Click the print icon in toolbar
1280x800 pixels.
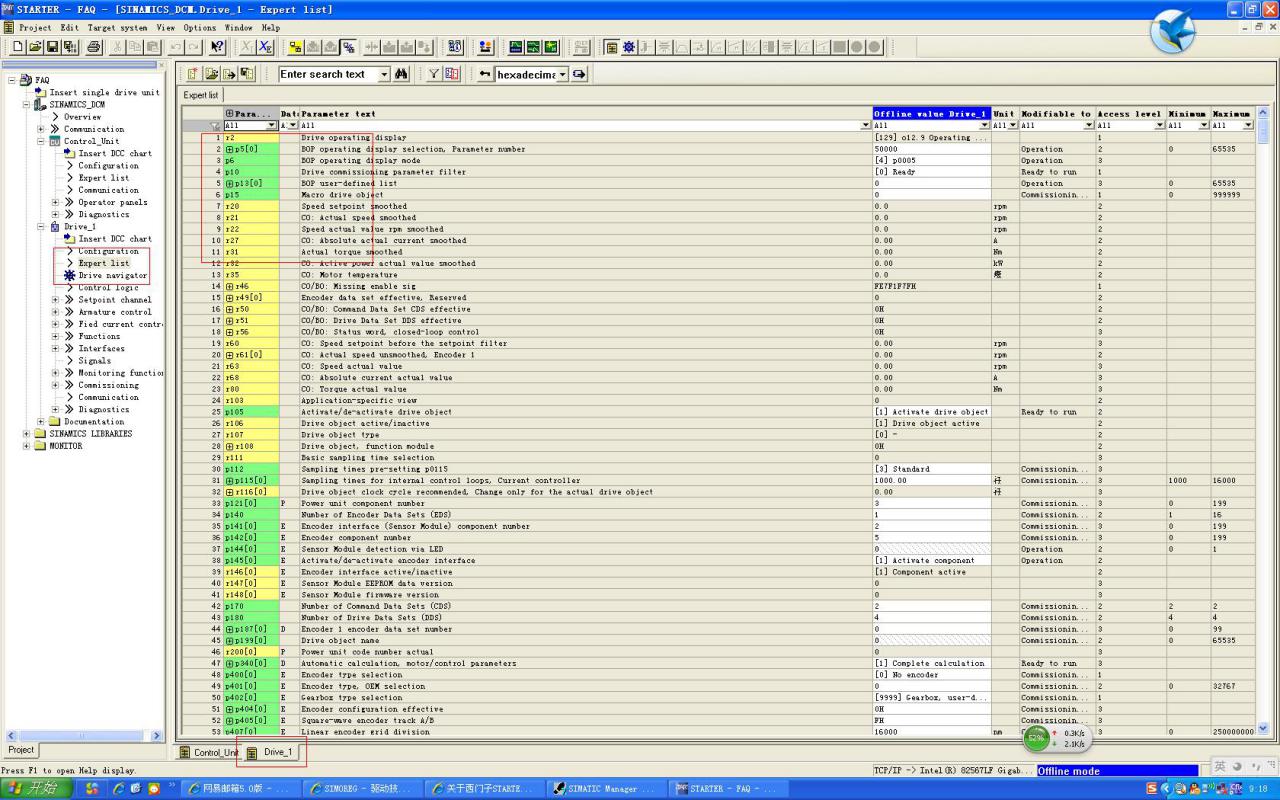pyautogui.click(x=93, y=47)
